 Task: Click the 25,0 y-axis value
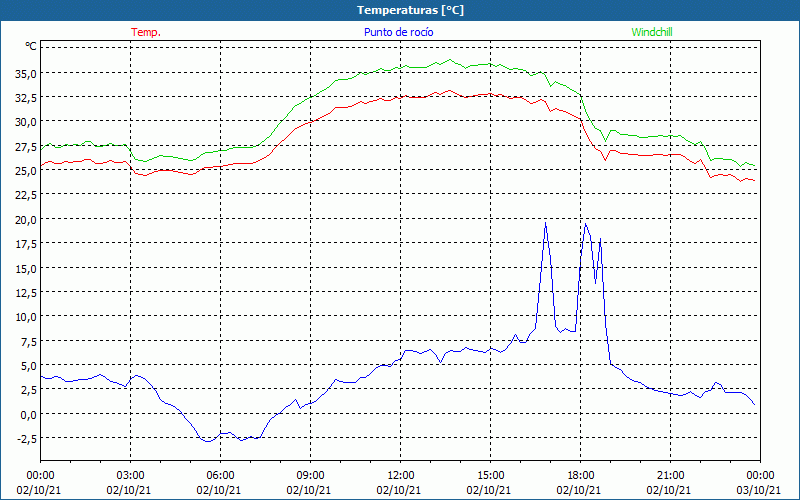[x=26, y=170]
